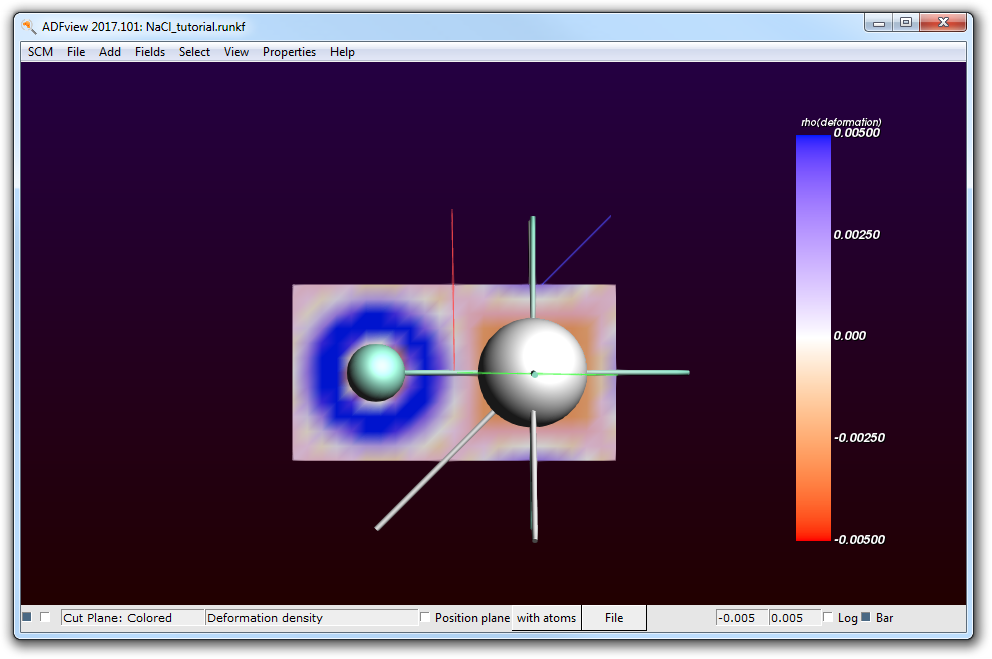Open the SCM menu
This screenshot has height=659, width=992.
(41, 52)
